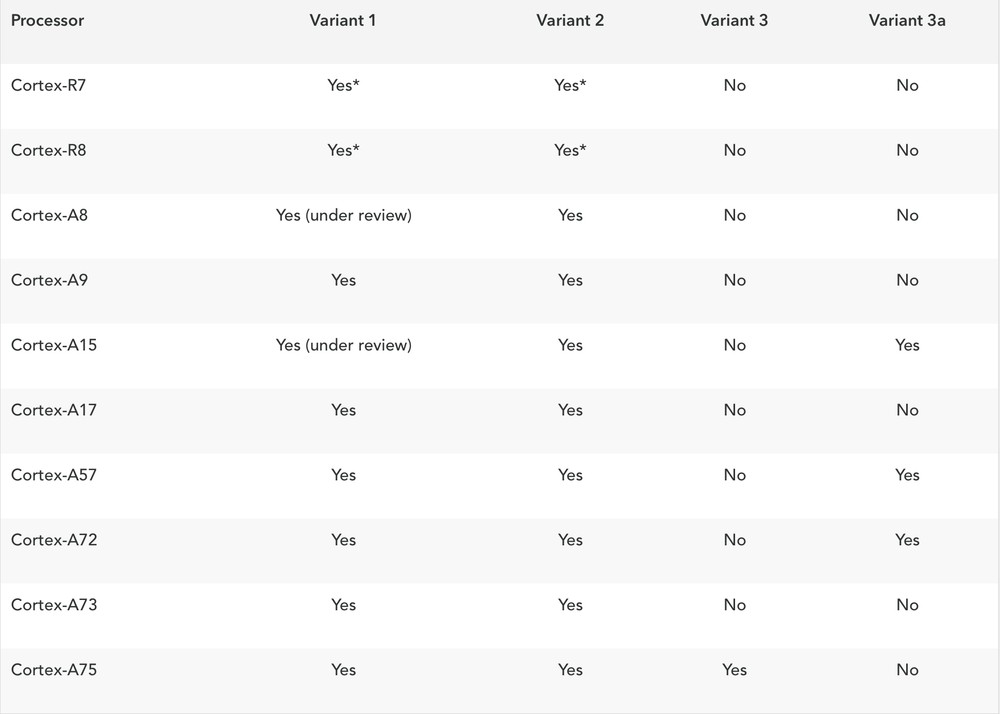The image size is (1000, 714).
Task: Select the Cortex-A75 processor cell
Action: click(54, 670)
